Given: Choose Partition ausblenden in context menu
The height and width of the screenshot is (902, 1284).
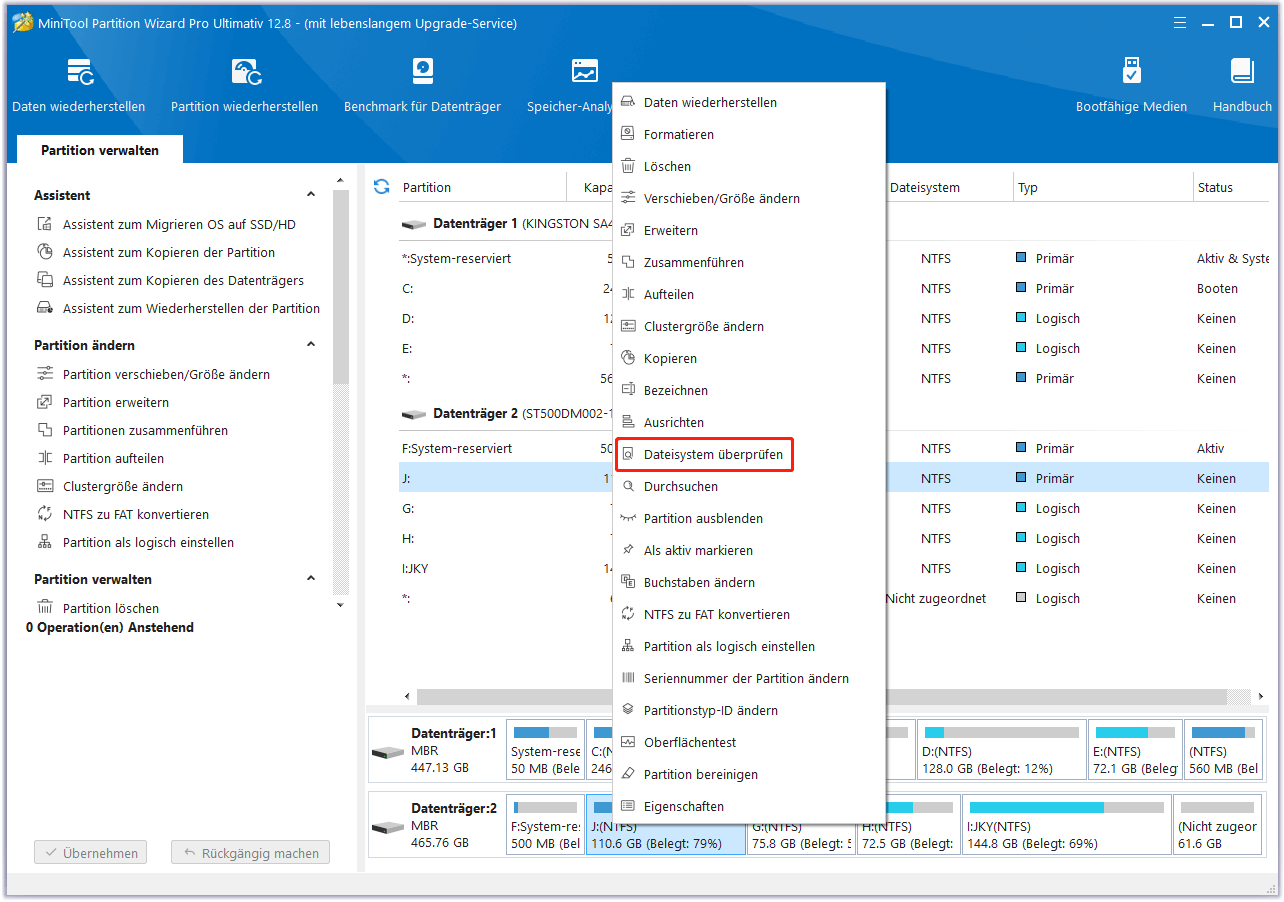Looking at the screenshot, I should 749,519.
